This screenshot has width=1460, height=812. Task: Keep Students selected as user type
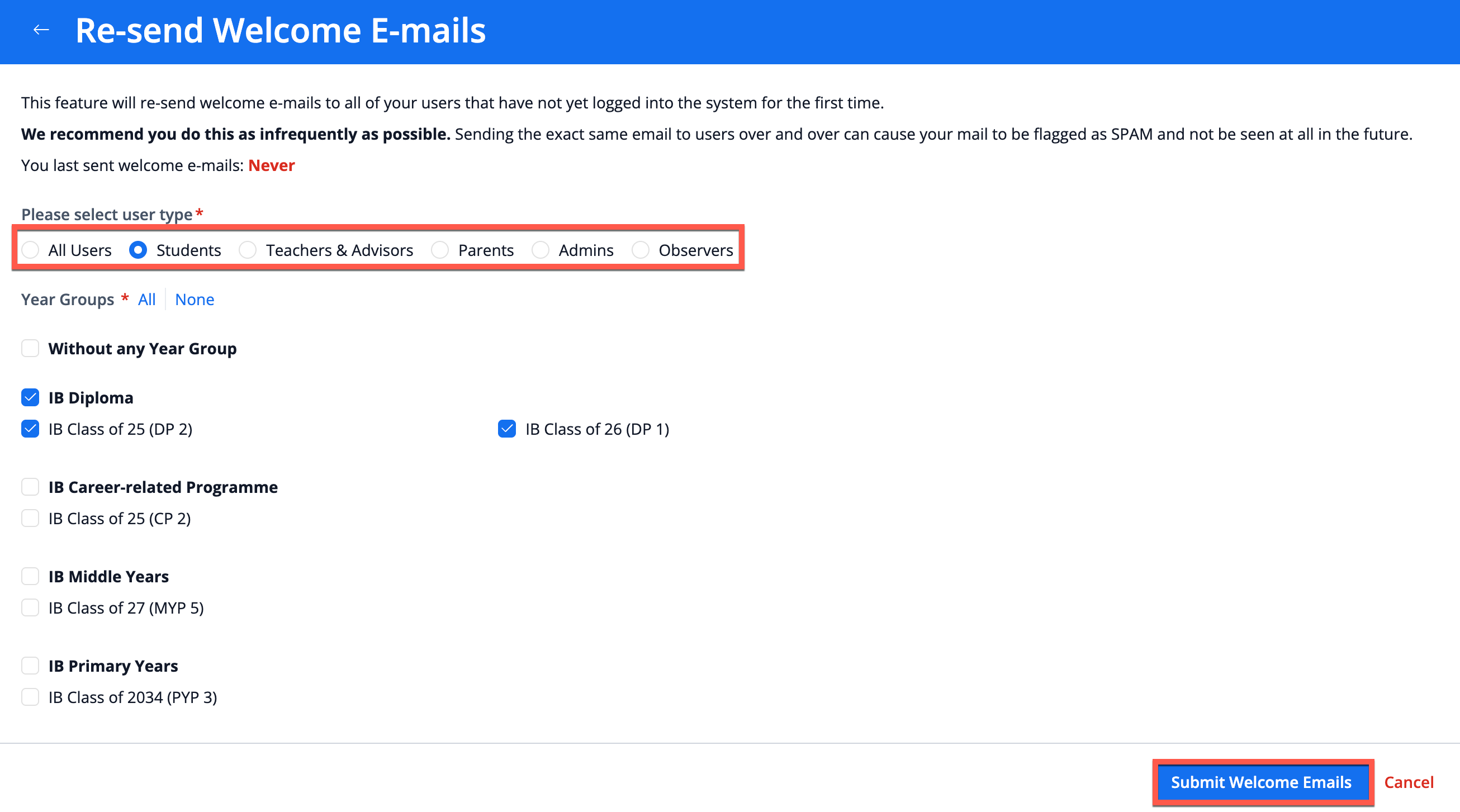click(x=138, y=250)
